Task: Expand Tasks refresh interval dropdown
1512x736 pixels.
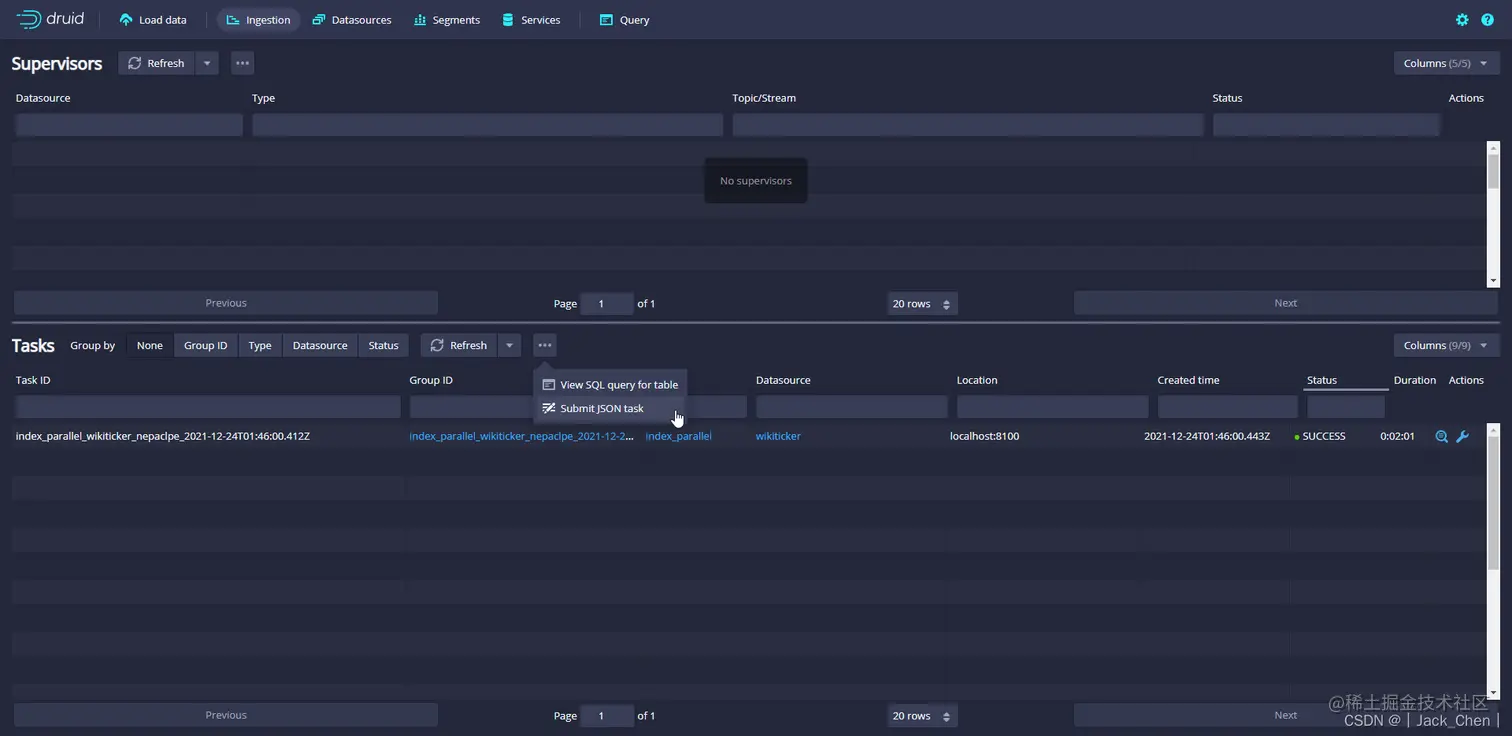Action: (509, 345)
